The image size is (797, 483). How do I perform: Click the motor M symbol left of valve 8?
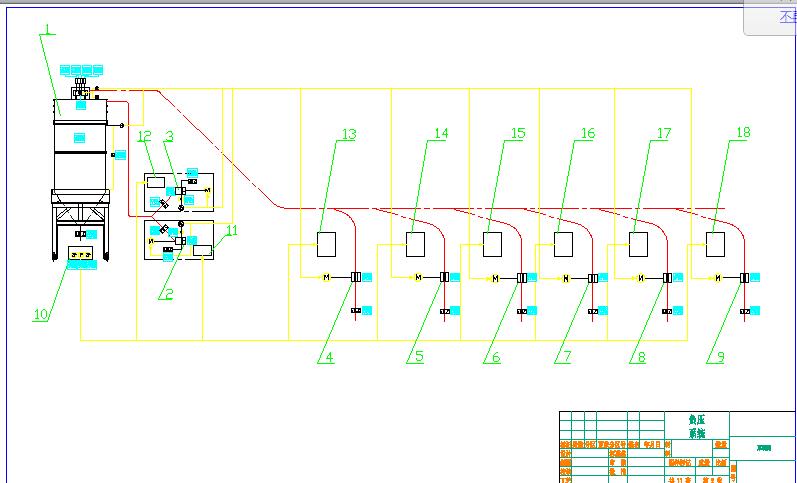click(641, 278)
